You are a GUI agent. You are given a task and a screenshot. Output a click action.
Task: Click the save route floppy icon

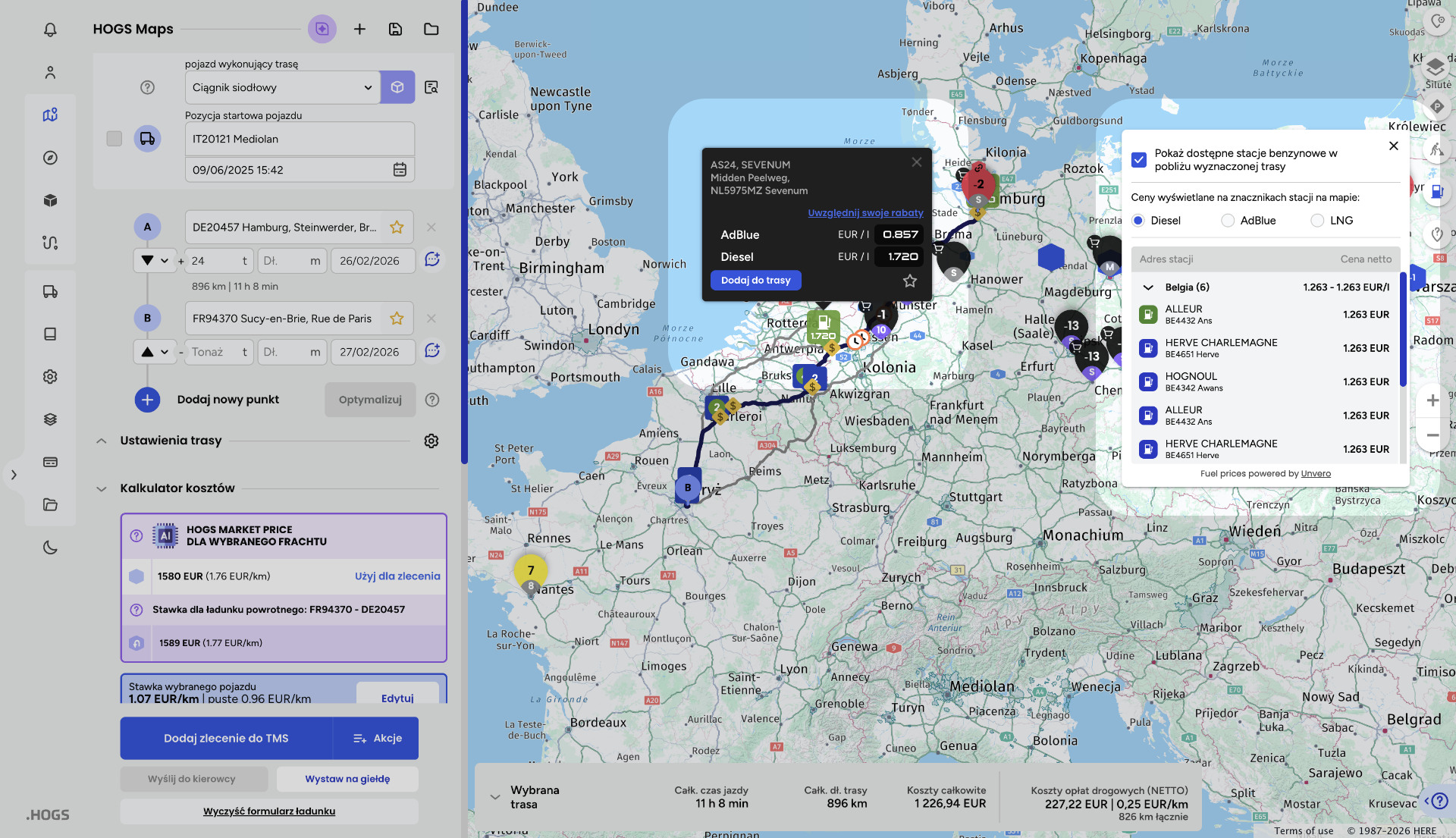(x=395, y=29)
